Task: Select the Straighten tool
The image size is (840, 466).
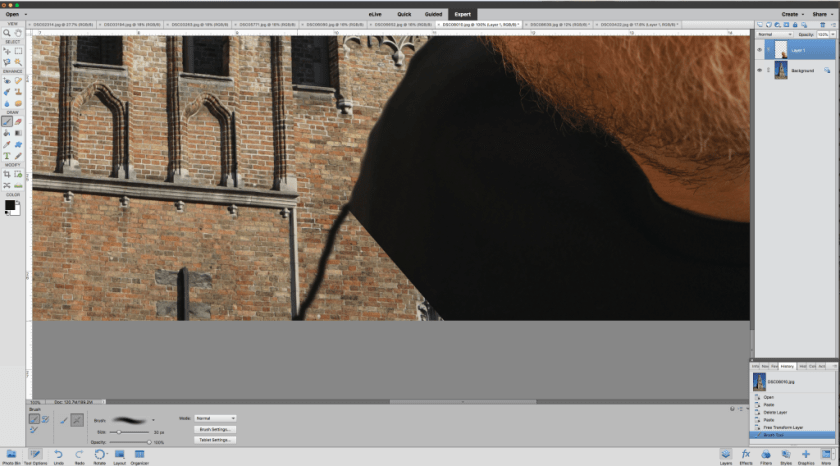Action: coord(18,185)
